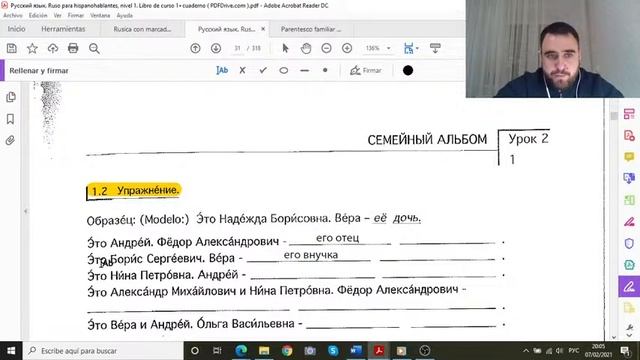Open the Task View taskbar button

(217, 351)
